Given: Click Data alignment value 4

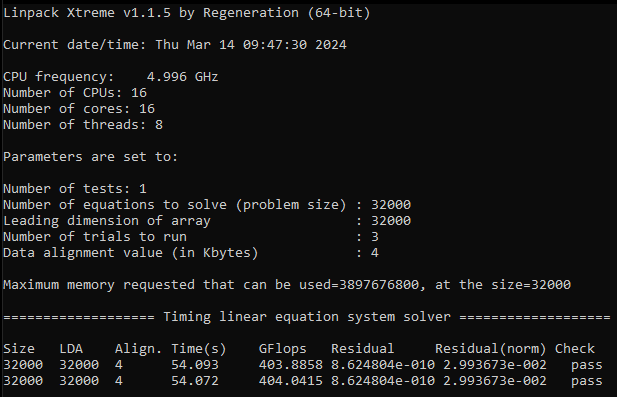Looking at the screenshot, I should tap(375, 253).
